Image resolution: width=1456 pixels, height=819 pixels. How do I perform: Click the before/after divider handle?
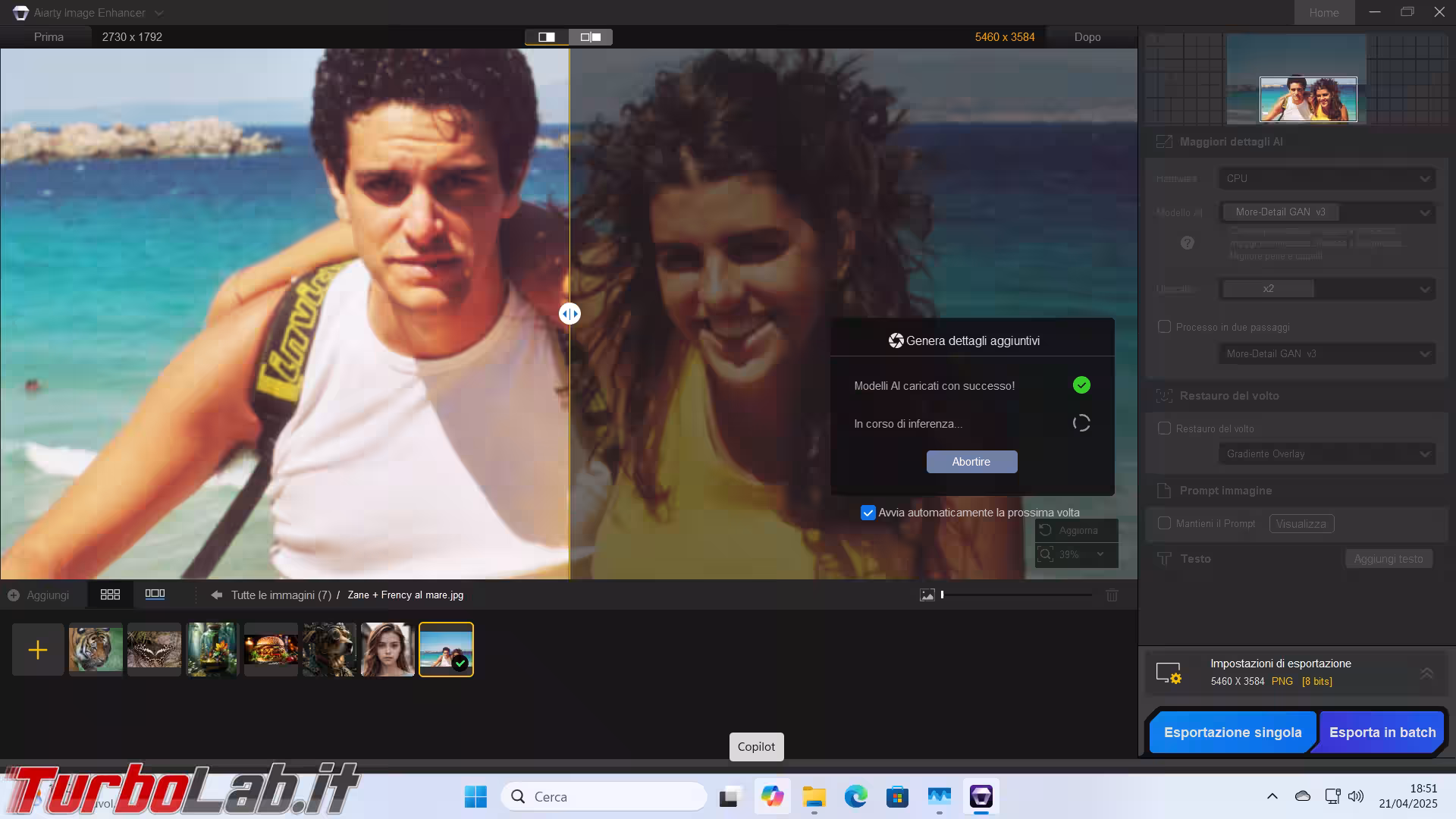tap(570, 314)
